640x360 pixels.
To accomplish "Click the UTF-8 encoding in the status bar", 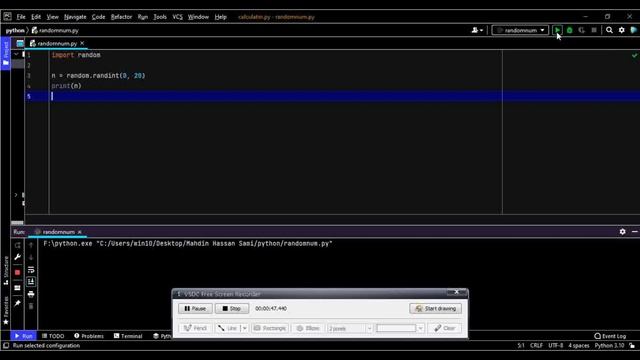I will (x=555, y=345).
